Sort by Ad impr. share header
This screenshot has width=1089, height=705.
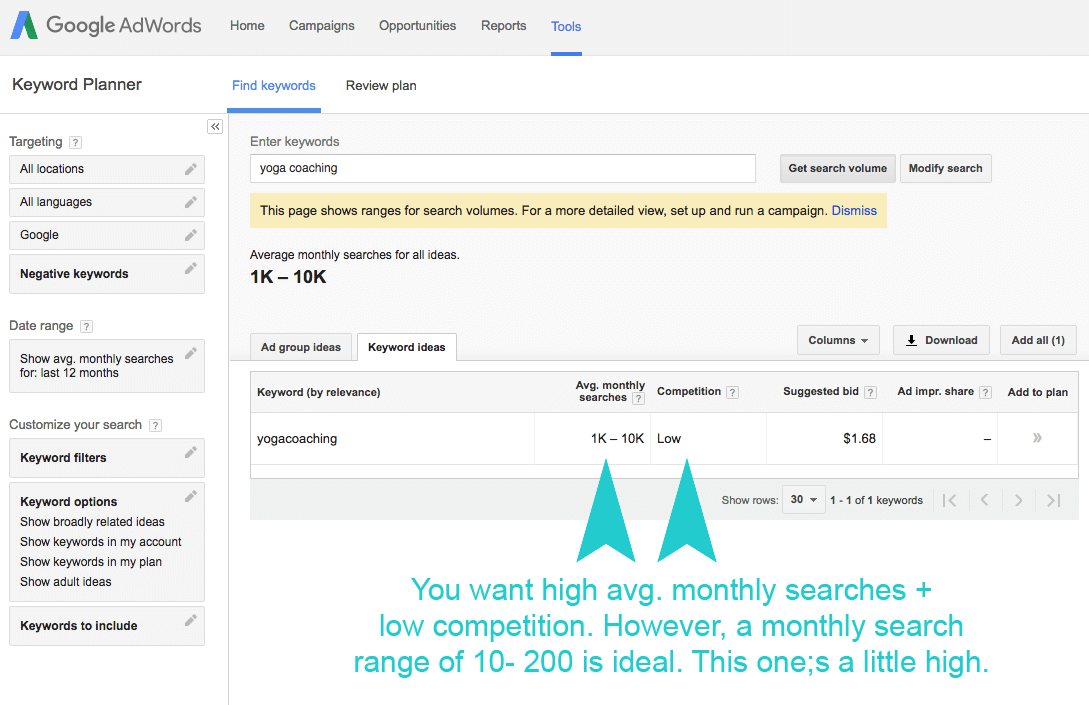(x=935, y=392)
